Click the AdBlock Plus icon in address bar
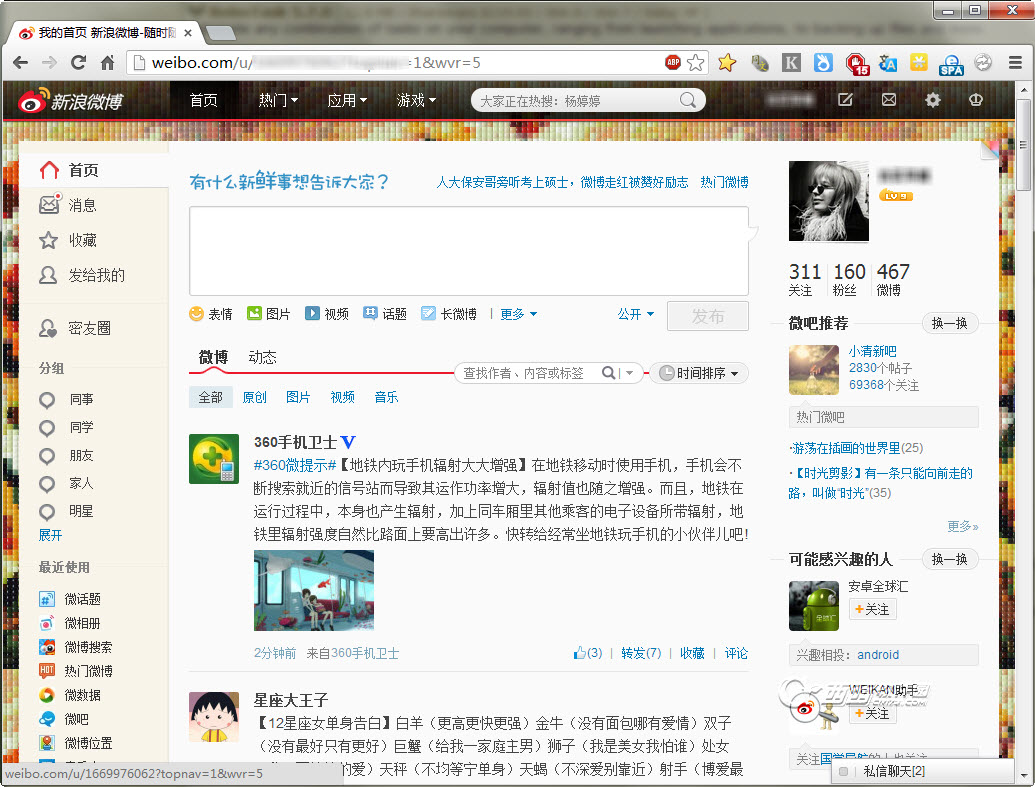The width and height of the screenshot is (1035, 787). (673, 62)
